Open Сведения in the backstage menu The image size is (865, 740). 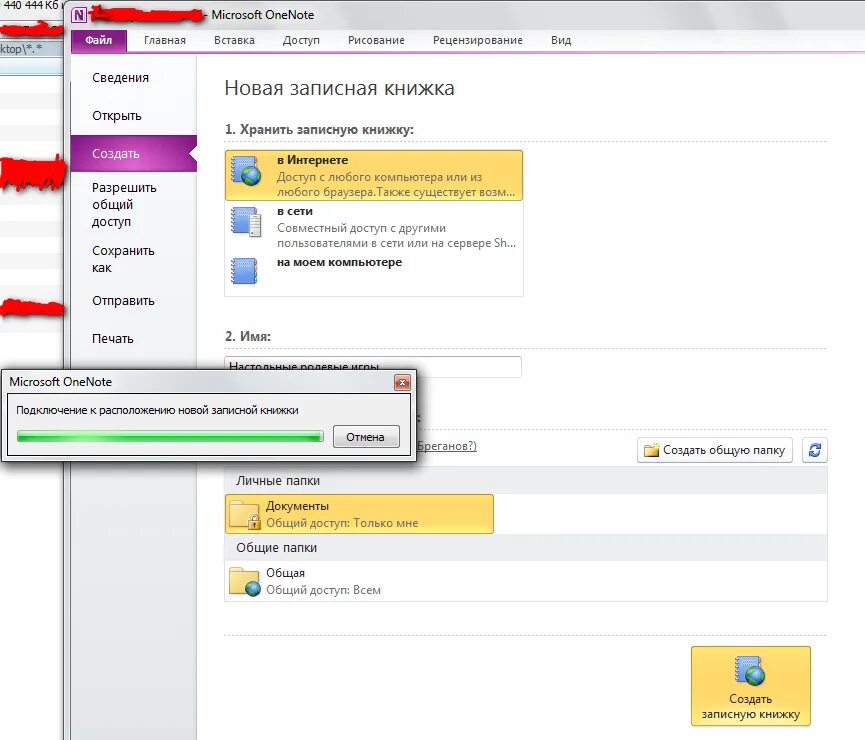coord(134,78)
